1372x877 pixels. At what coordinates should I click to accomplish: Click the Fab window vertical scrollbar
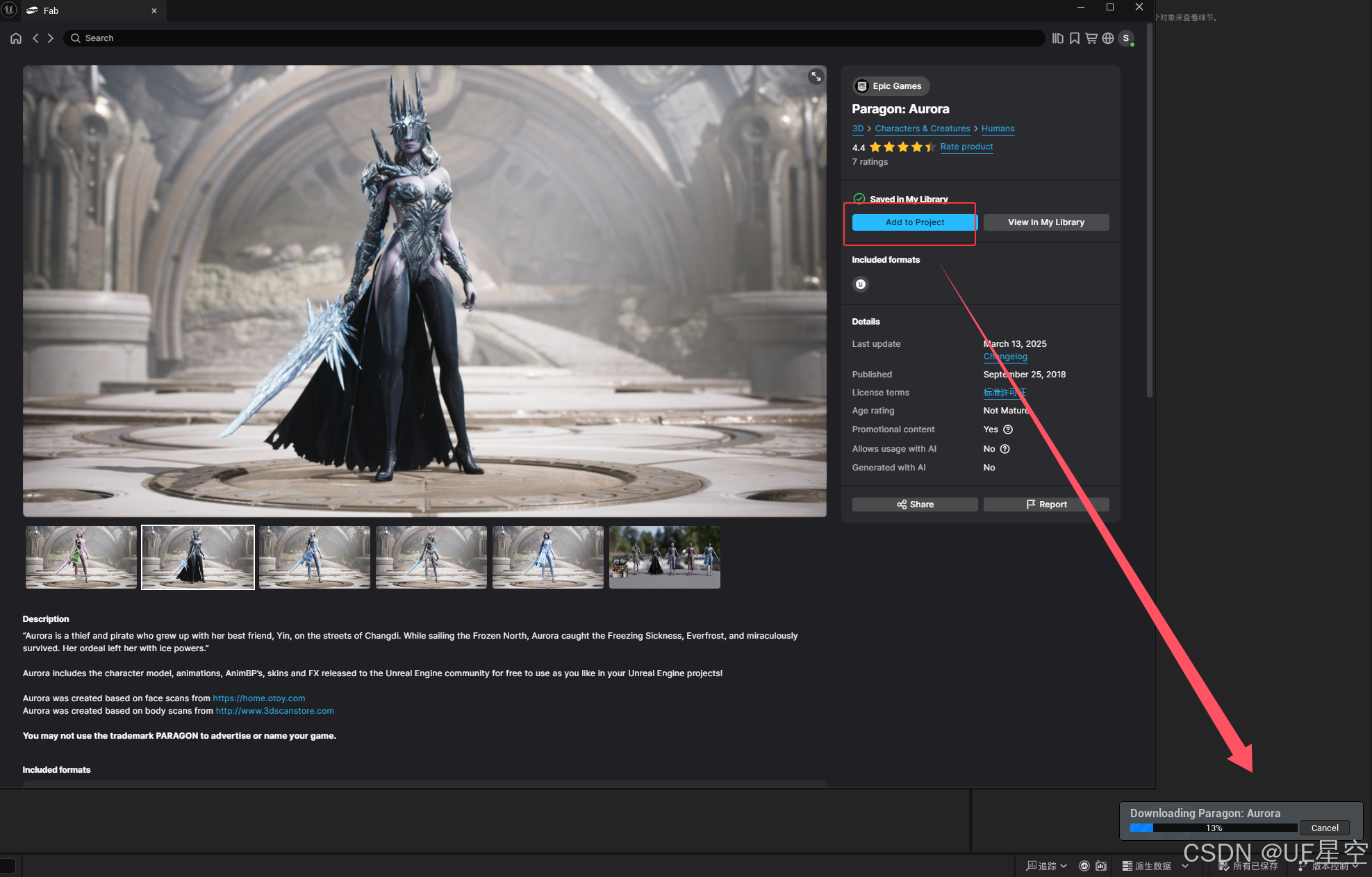click(x=1150, y=212)
